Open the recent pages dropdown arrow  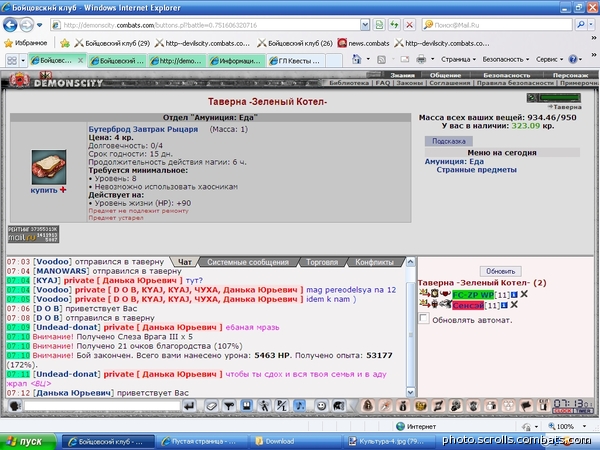39,25
